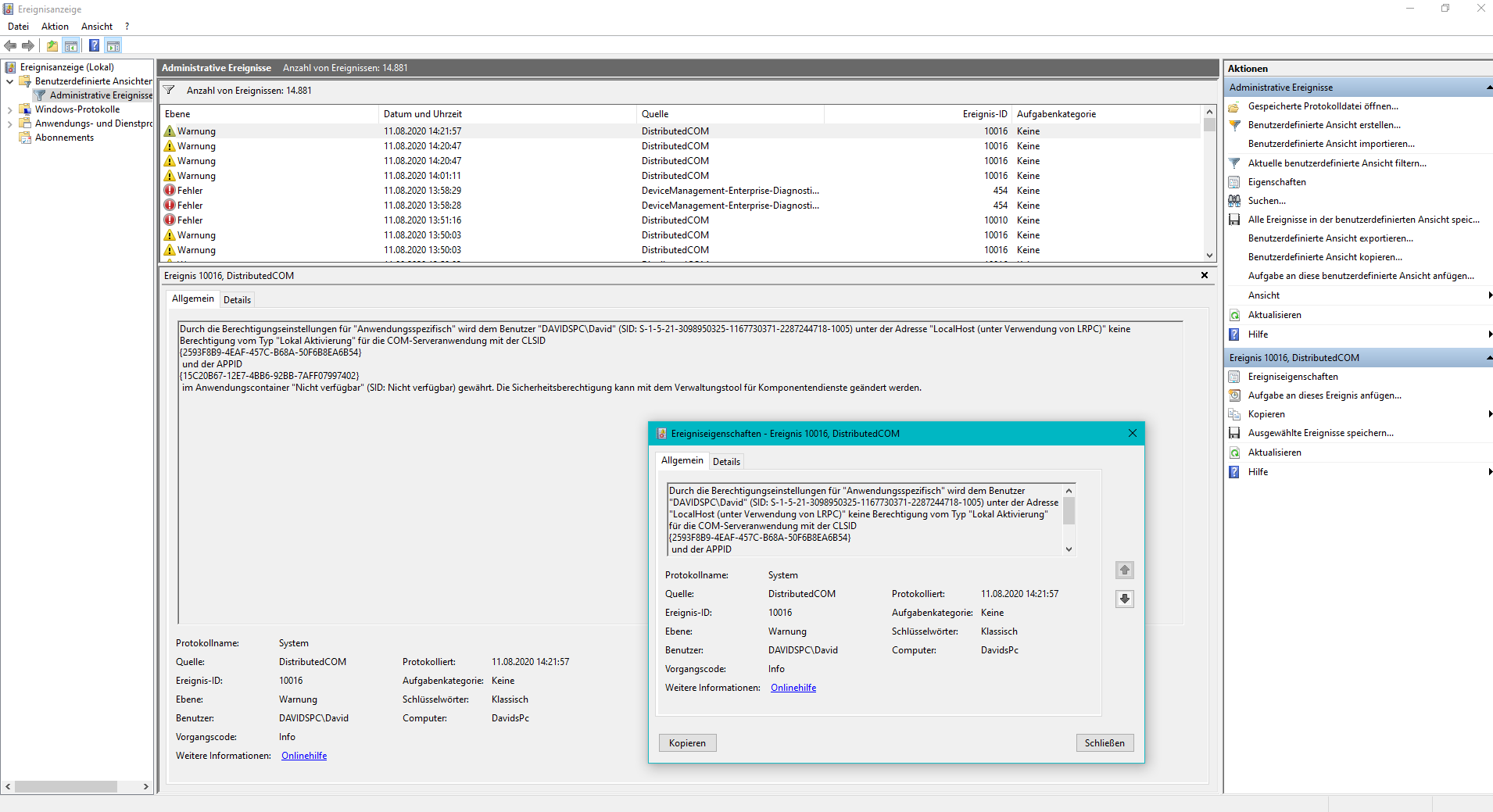Viewport: 1493px width, 812px height.
Task: Click the Back arrow in the toolbar
Action: (x=10, y=46)
